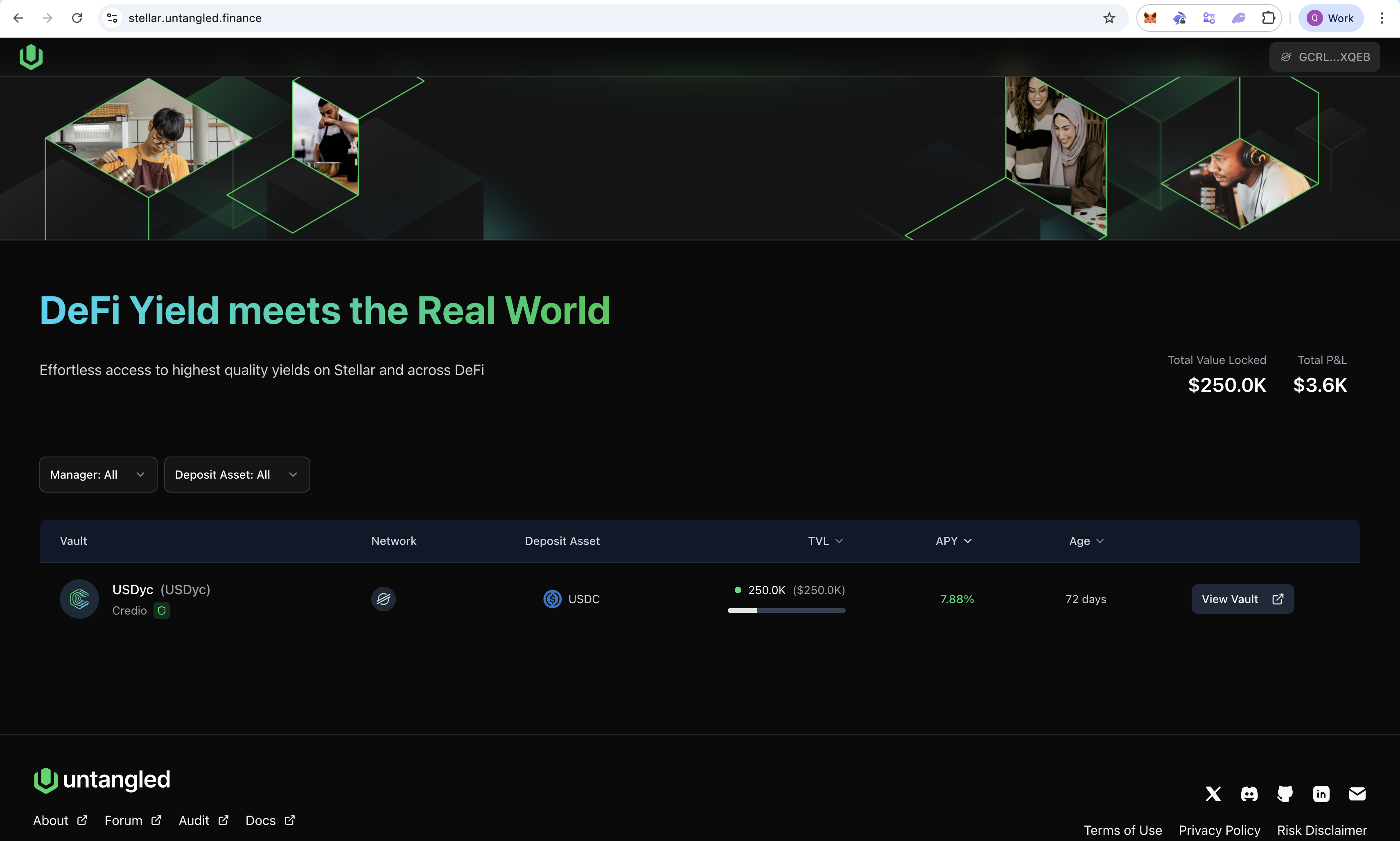Open the GCRL...XQEB wallet button

1324,57
